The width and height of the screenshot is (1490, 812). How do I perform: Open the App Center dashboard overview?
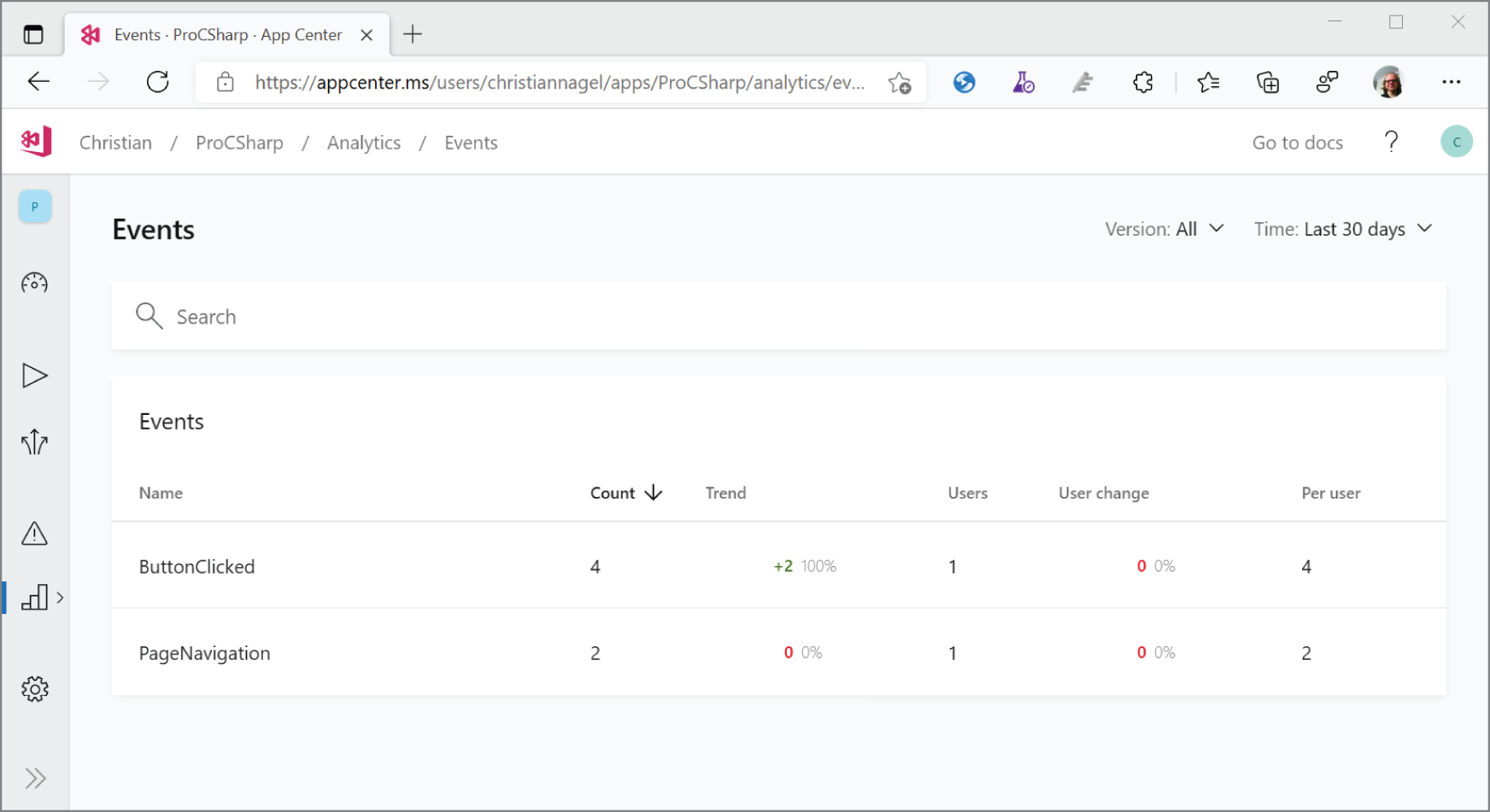34,283
